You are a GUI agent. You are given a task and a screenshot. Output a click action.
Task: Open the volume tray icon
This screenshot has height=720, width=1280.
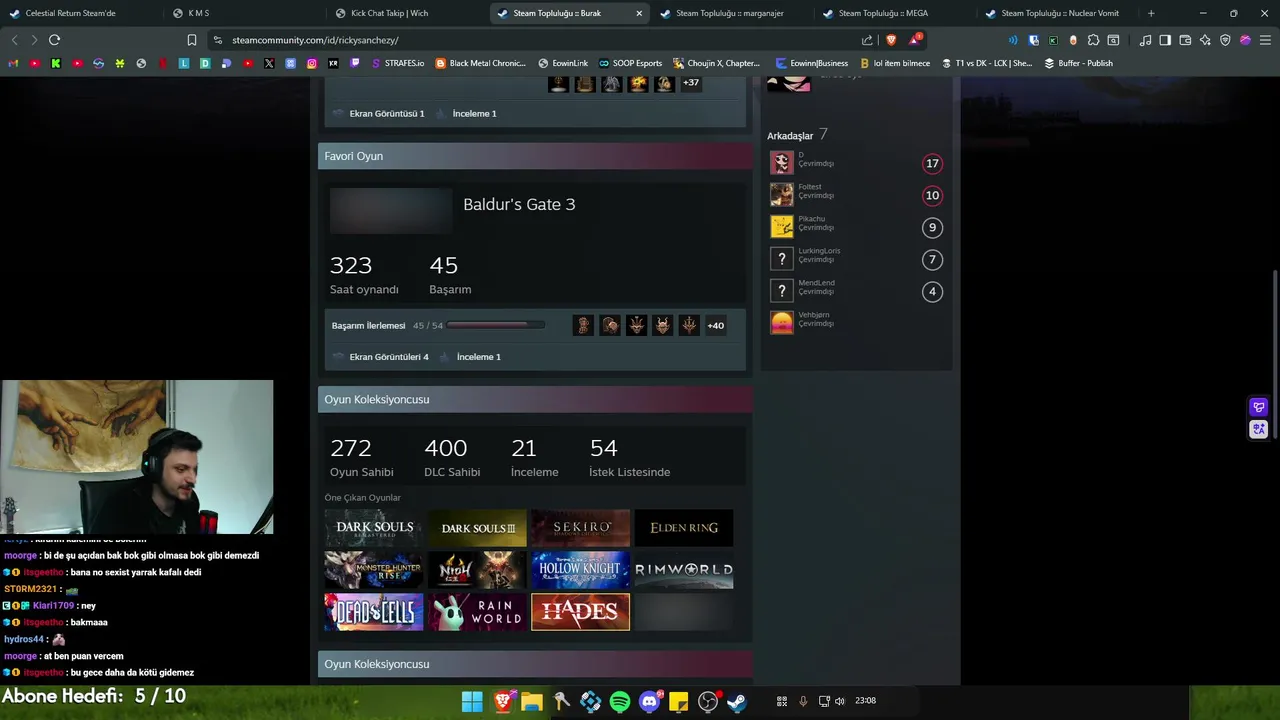coord(840,701)
